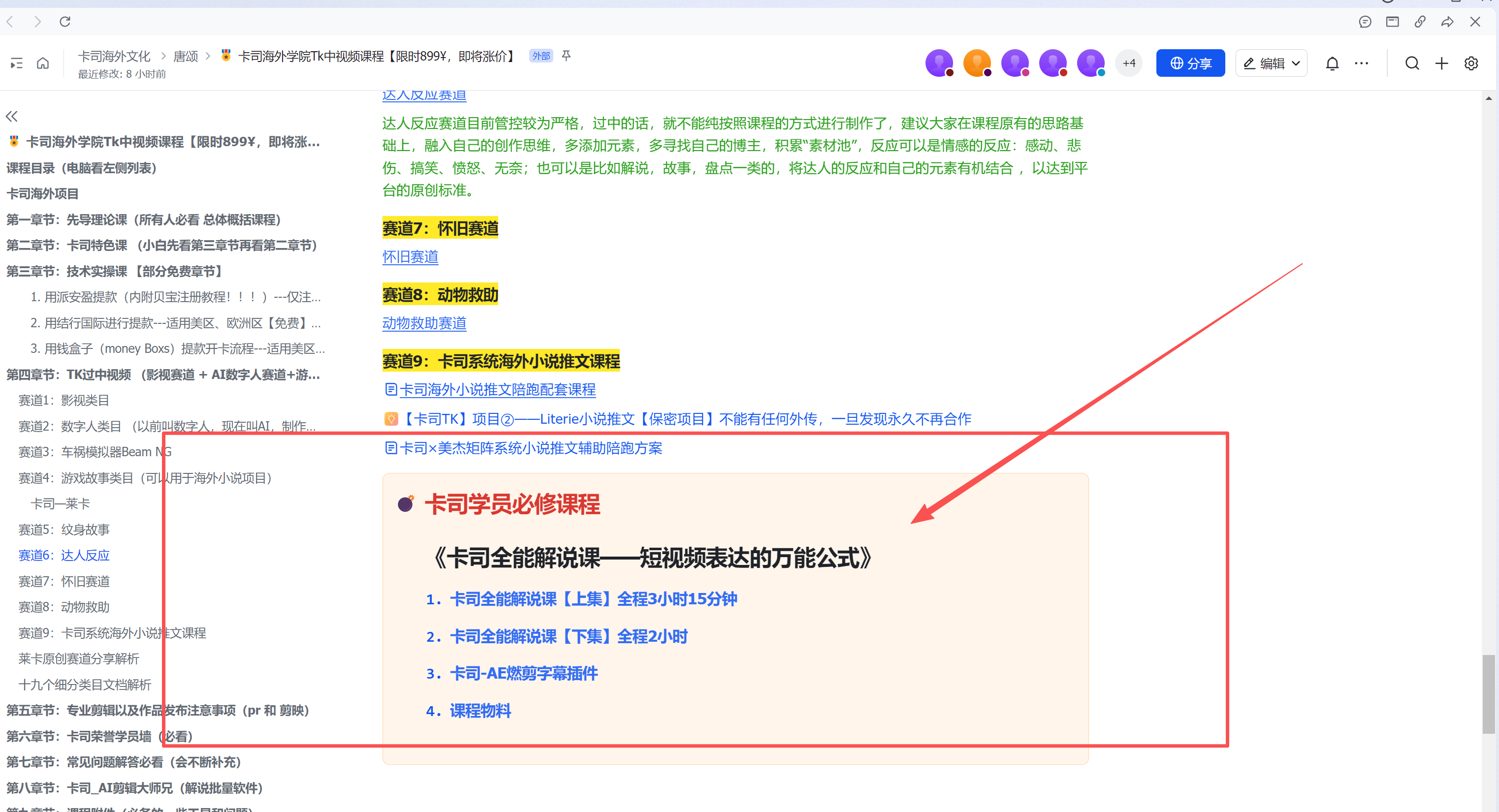Reload the page with refresh icon
1499x812 pixels.
[x=65, y=22]
